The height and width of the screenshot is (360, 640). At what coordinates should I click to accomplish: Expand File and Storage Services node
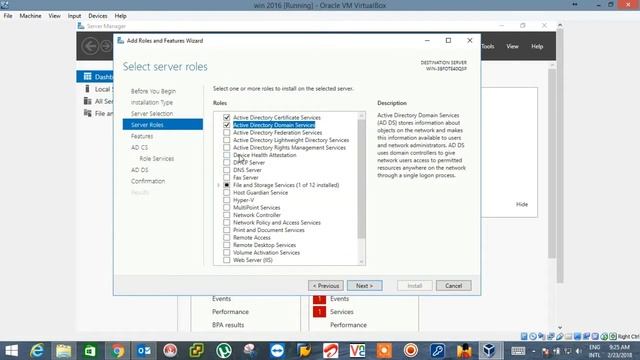point(218,185)
